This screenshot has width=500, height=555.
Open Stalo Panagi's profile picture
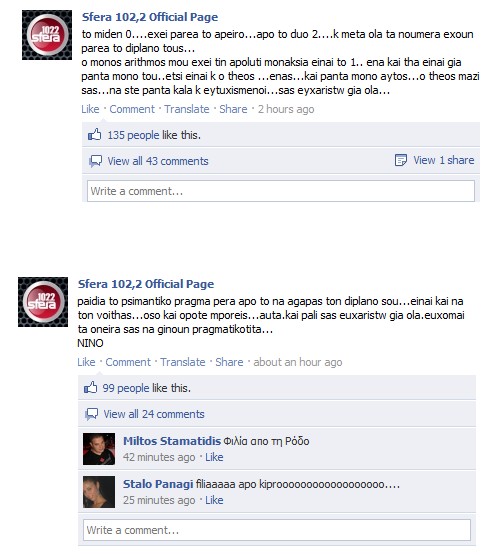[x=99, y=492]
